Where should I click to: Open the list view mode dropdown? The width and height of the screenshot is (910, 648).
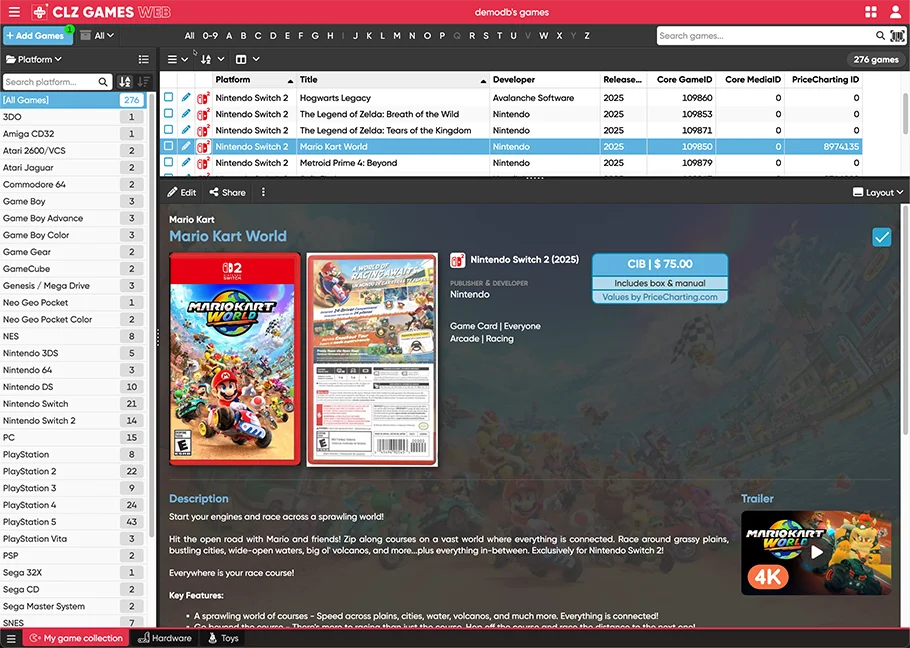pyautogui.click(x=178, y=59)
